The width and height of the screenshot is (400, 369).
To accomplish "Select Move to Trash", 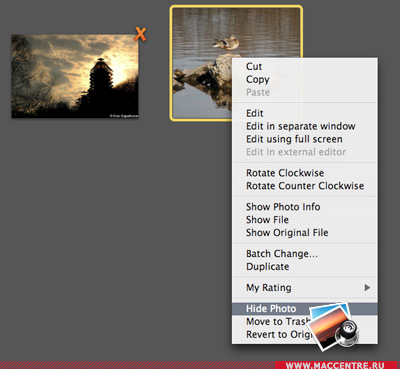I will coord(278,322).
